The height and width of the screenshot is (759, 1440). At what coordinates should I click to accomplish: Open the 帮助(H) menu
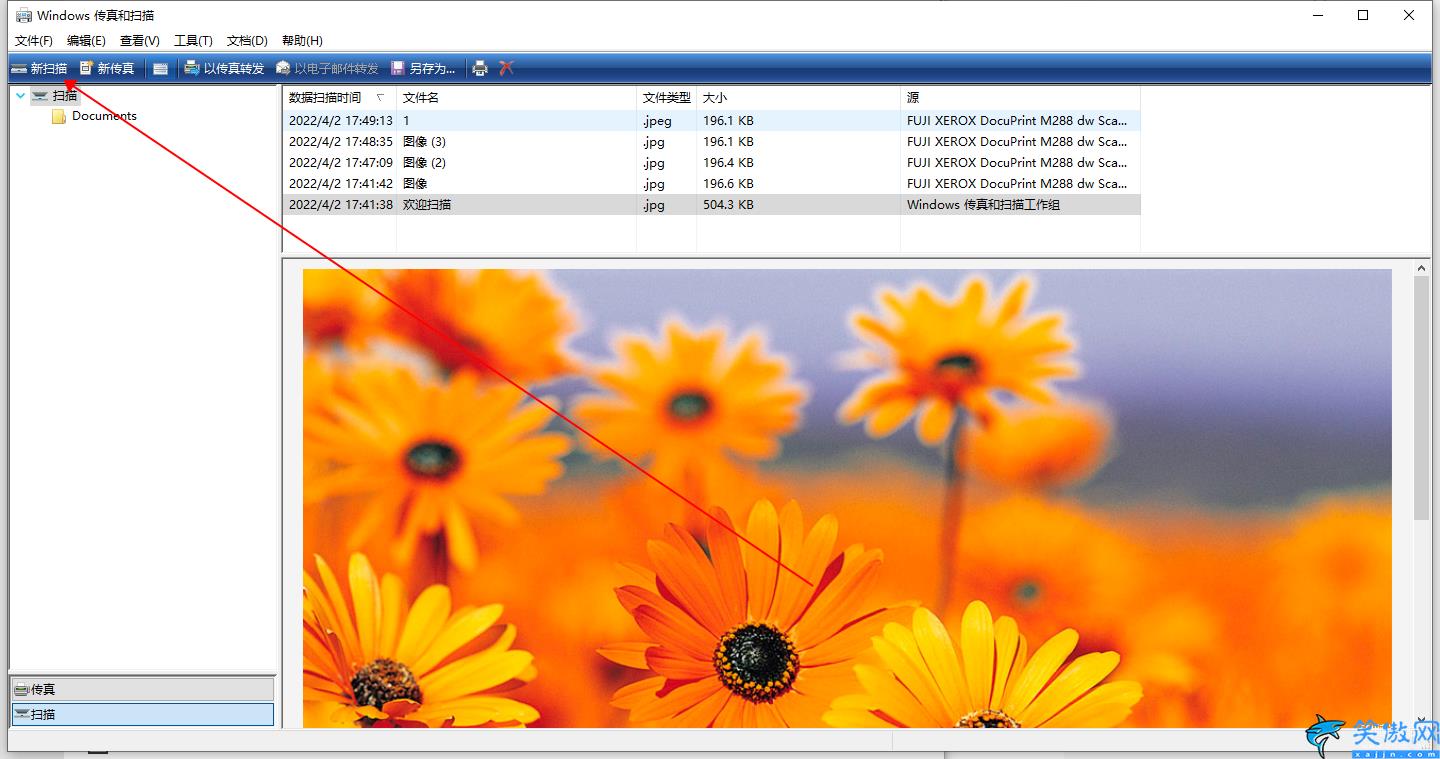click(302, 41)
